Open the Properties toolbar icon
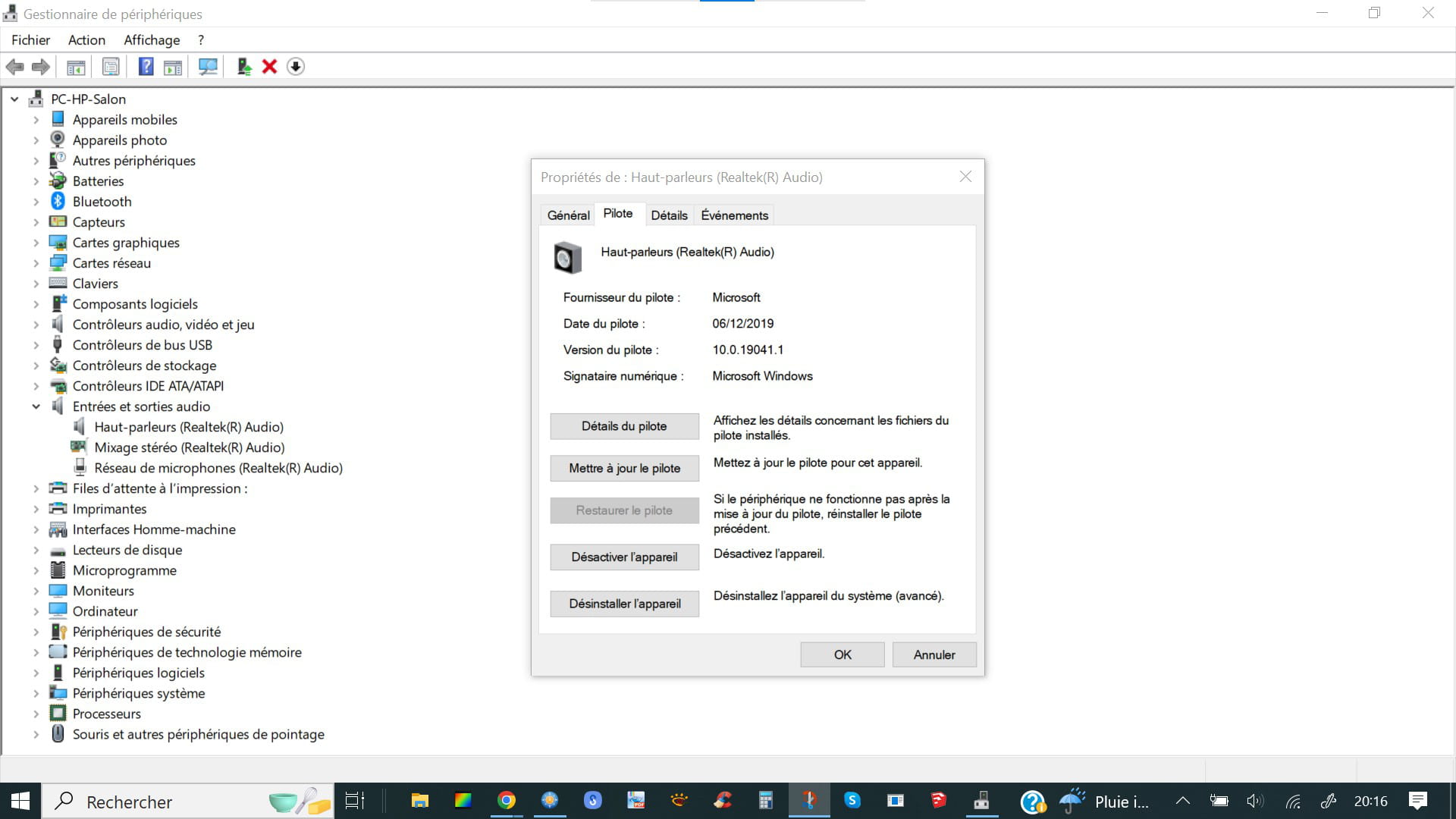 [x=111, y=67]
